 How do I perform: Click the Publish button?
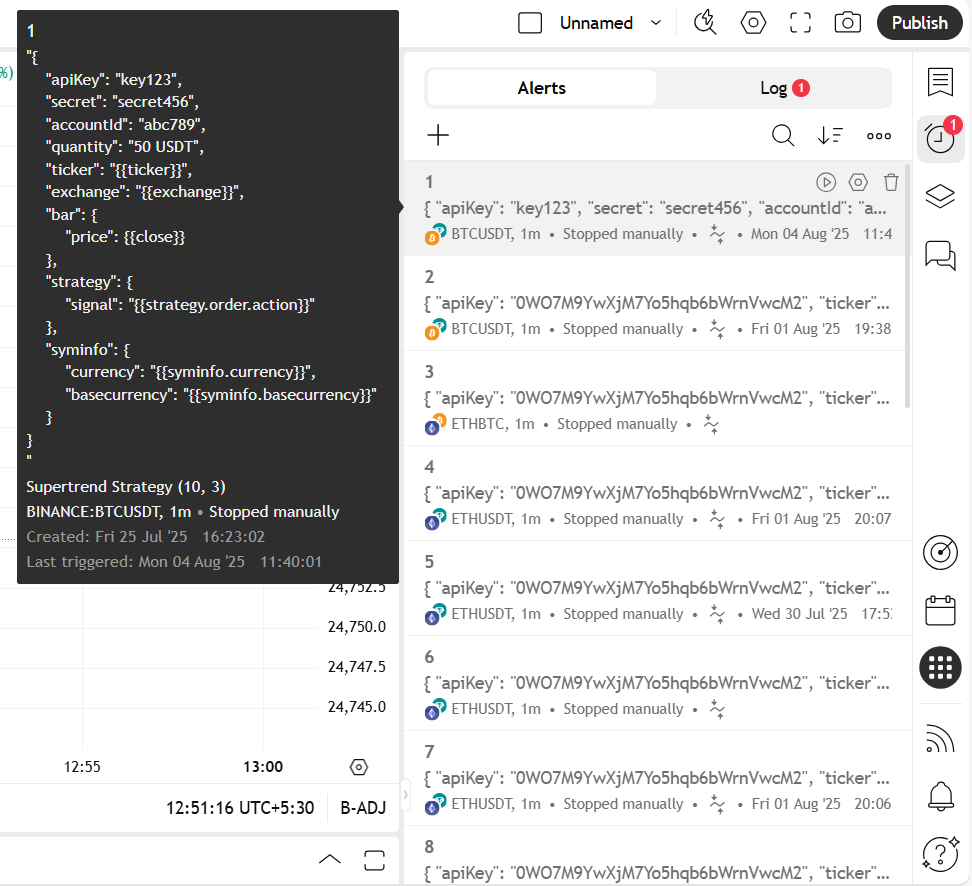(919, 23)
